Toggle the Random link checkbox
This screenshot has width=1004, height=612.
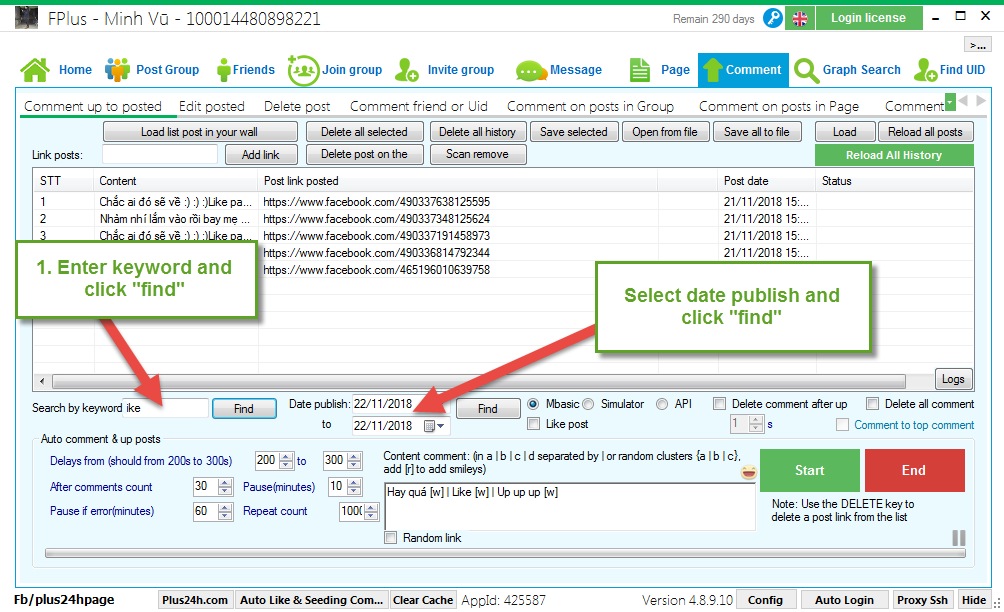(x=391, y=538)
